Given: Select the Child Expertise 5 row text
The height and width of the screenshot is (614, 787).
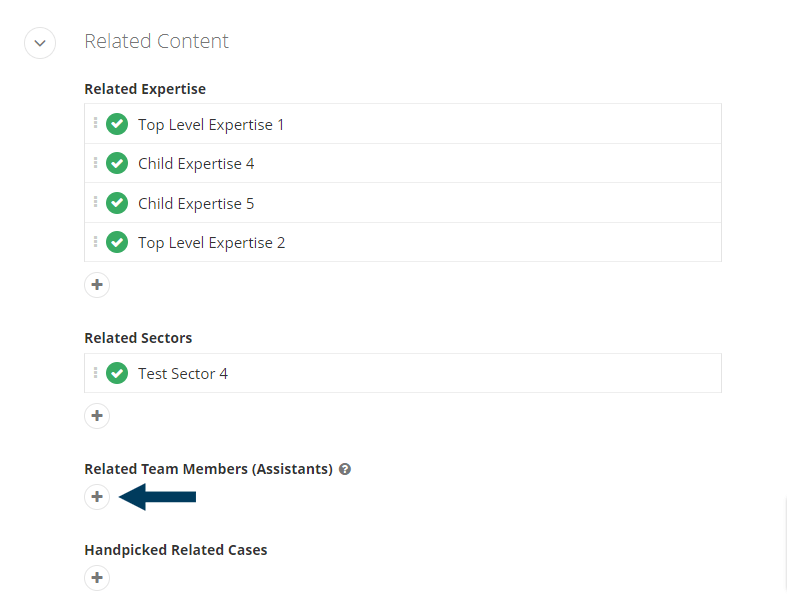Looking at the screenshot, I should tap(196, 204).
